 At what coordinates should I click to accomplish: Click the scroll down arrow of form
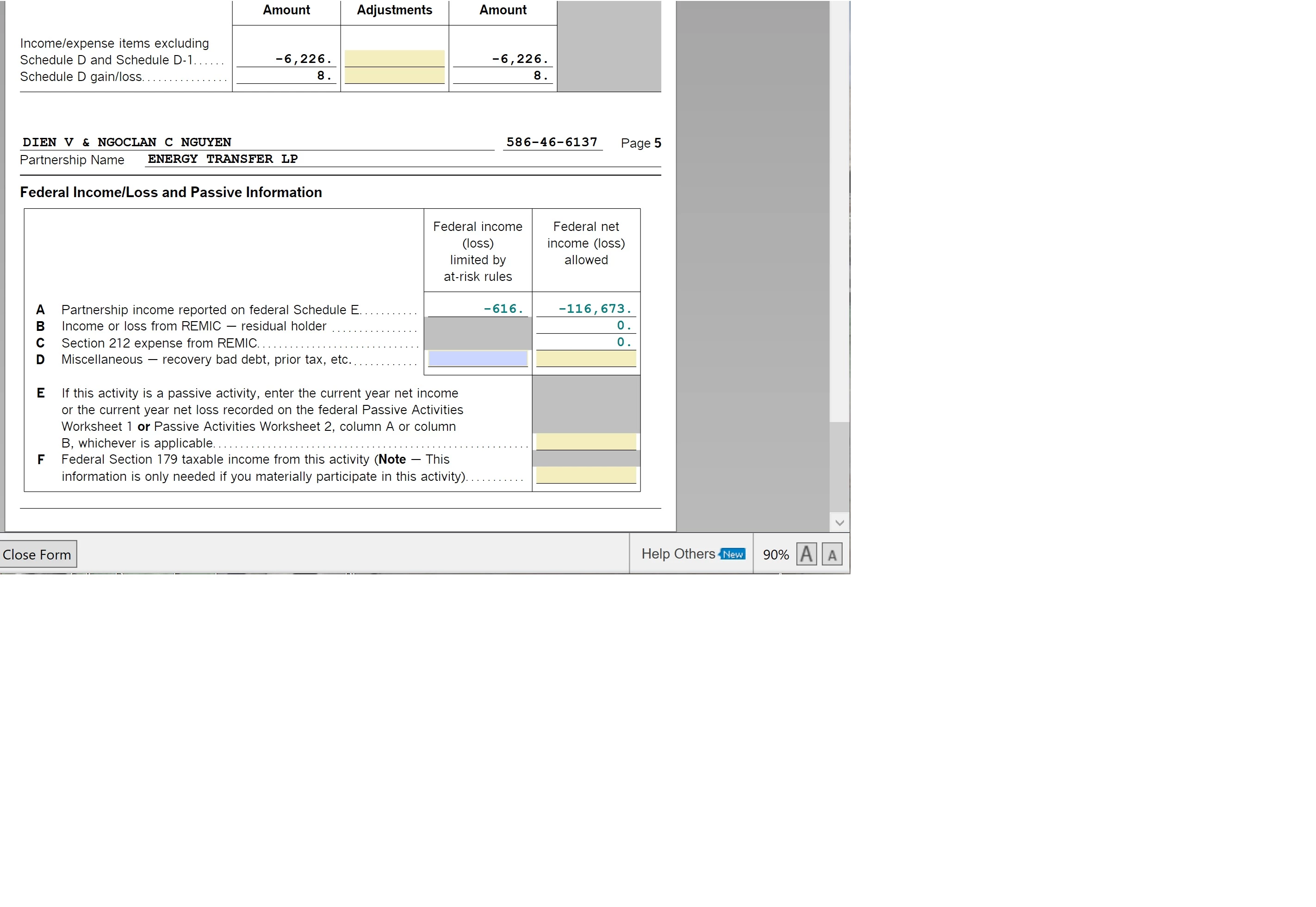[839, 523]
